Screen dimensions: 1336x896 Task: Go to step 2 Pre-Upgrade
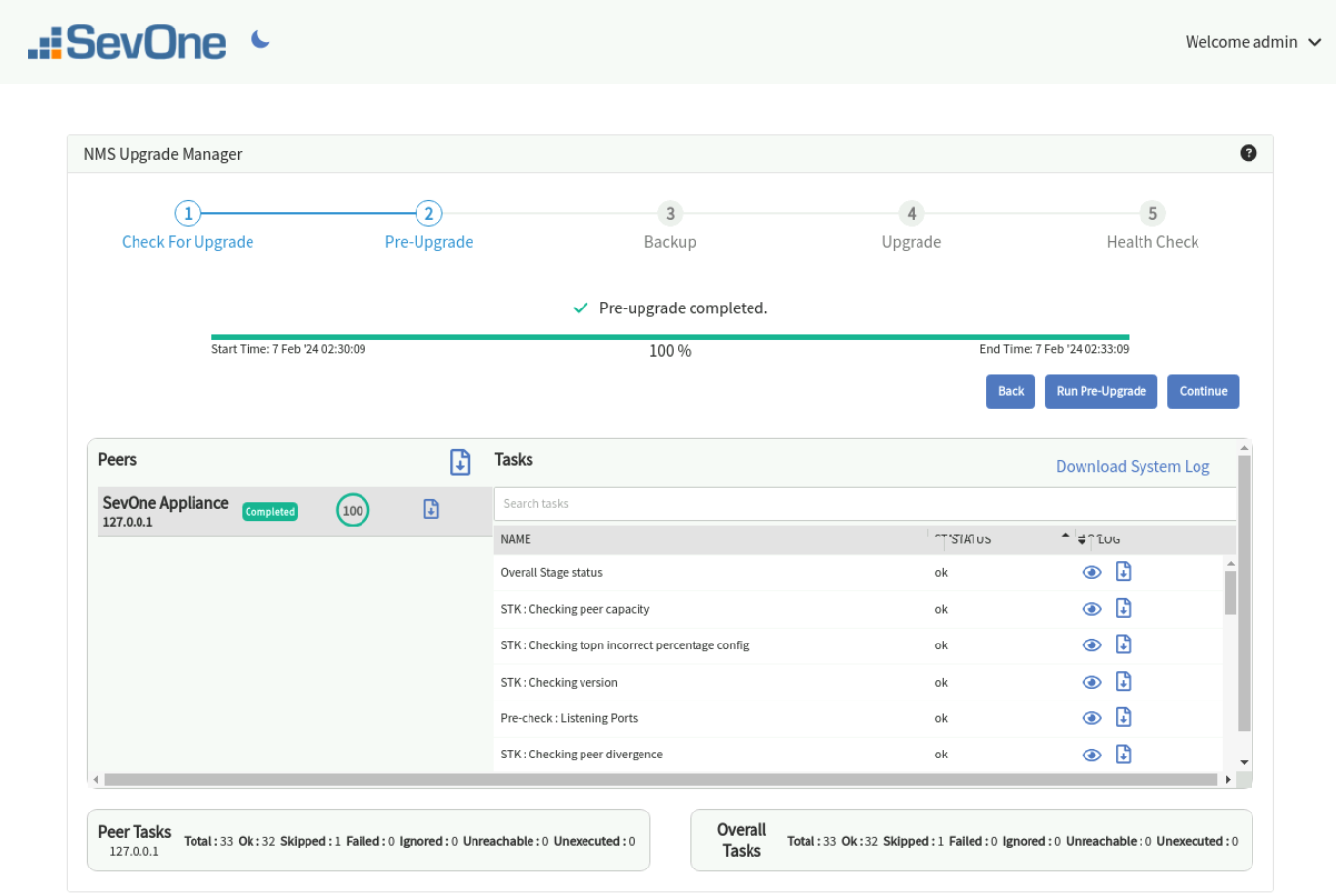click(428, 226)
